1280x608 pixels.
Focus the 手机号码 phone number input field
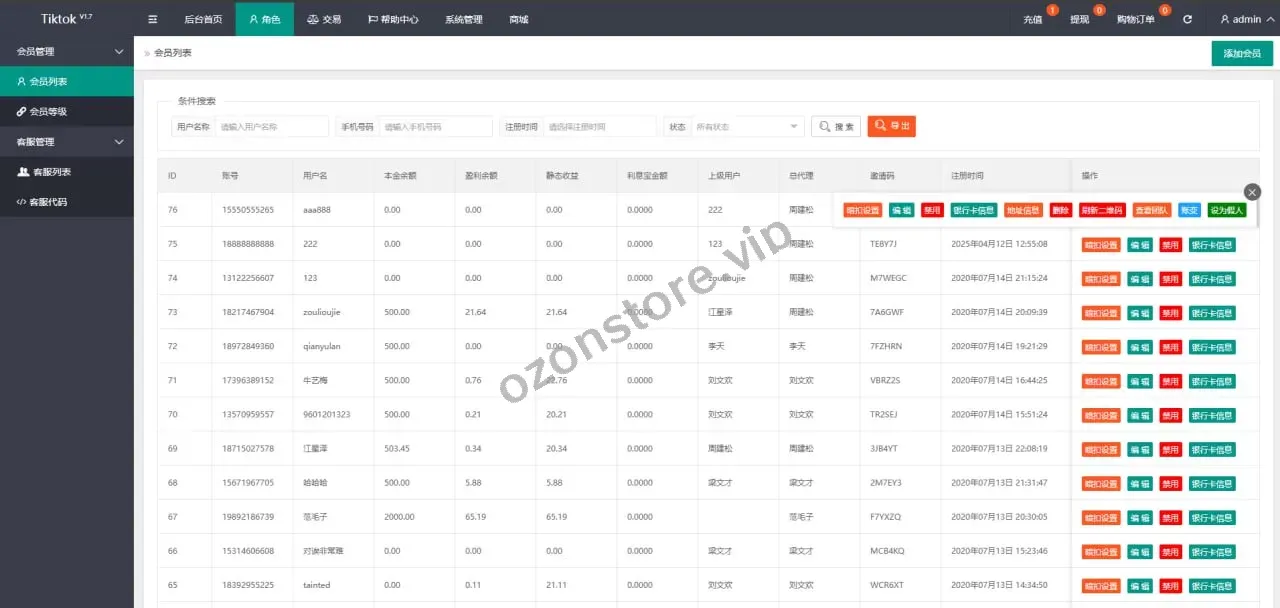tap(435, 127)
